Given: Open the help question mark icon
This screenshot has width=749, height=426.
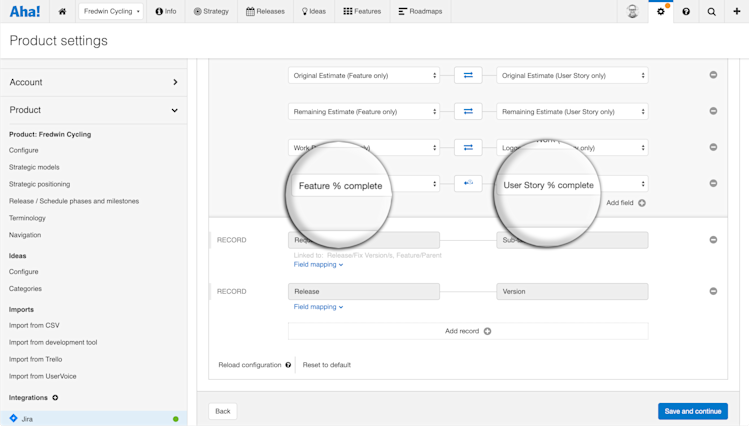Looking at the screenshot, I should 686,11.
